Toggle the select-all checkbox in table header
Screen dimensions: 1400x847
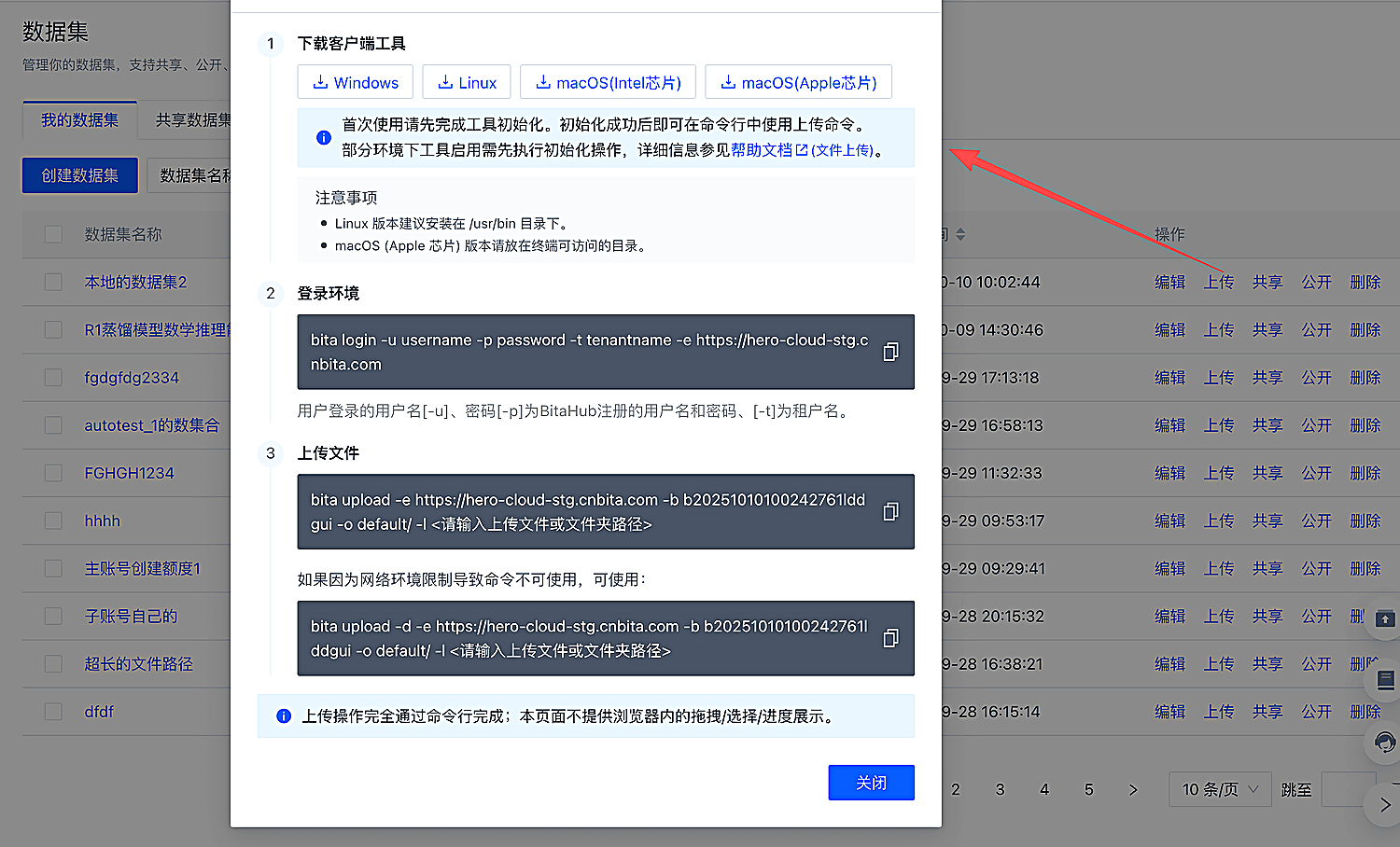53,234
